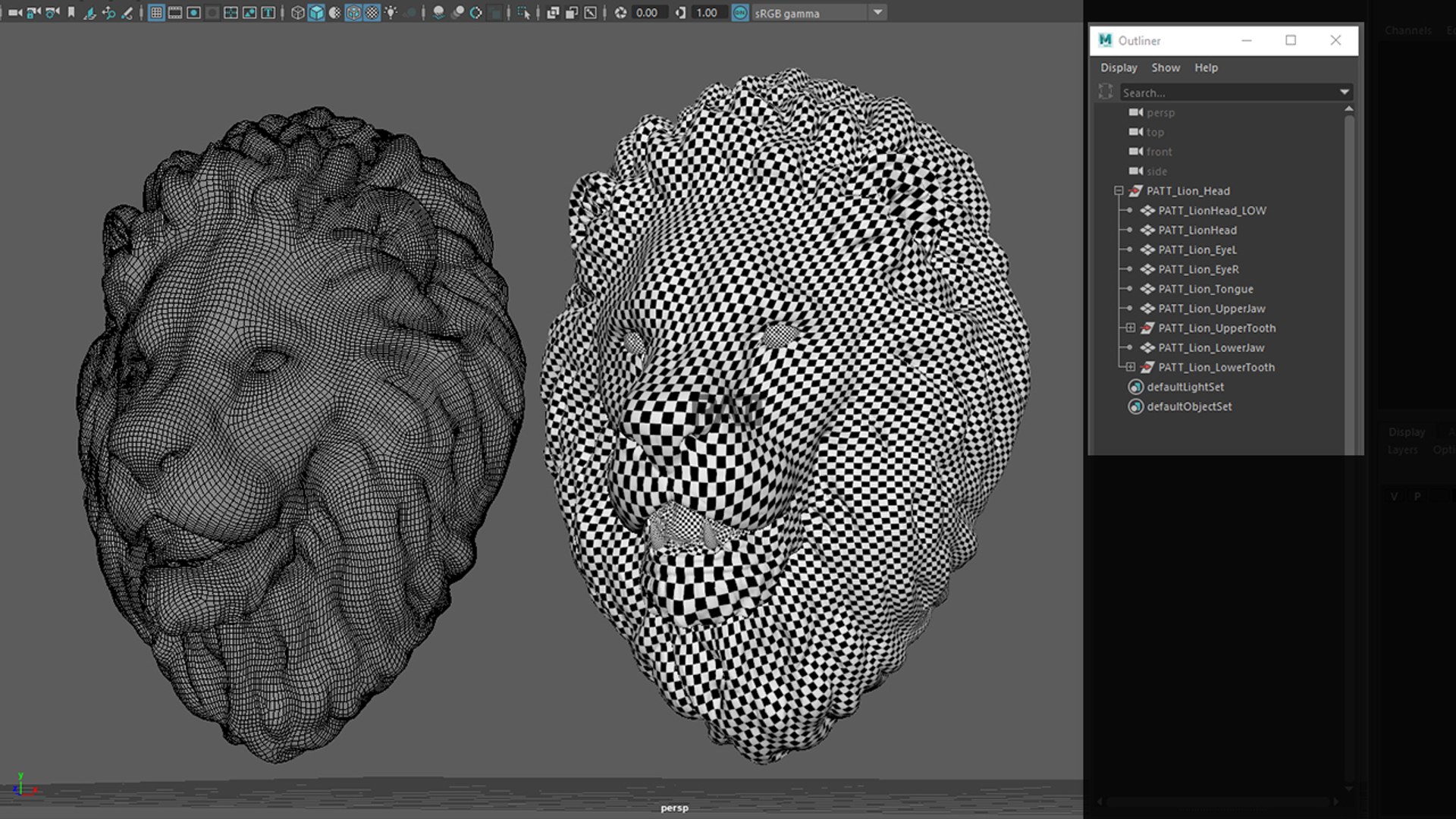Toggle Wireframe on Shaded display
Viewport: 1456px width, 819px height.
[x=353, y=13]
